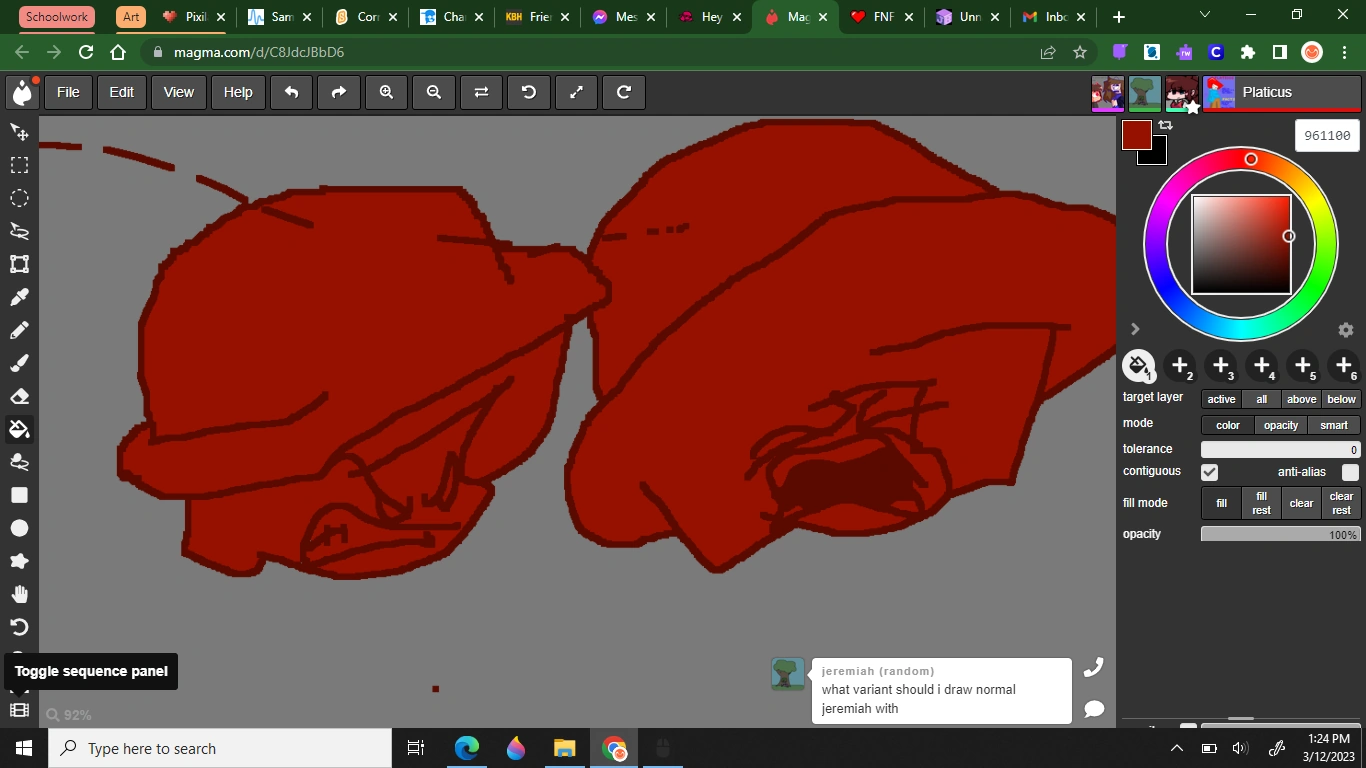Screen dimensions: 1366x768
Task: Pick the Hand pan tool
Action: coord(19,594)
